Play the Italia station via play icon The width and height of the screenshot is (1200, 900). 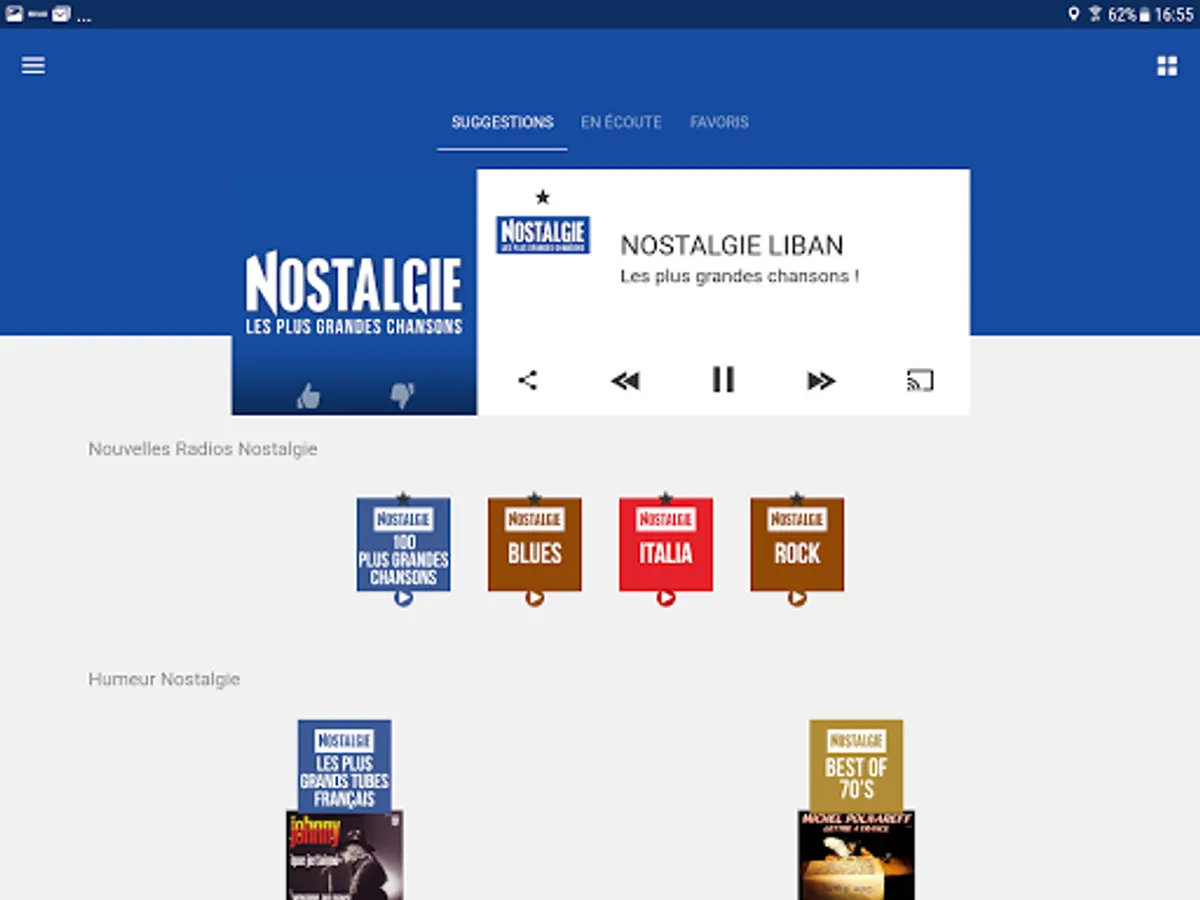point(666,598)
